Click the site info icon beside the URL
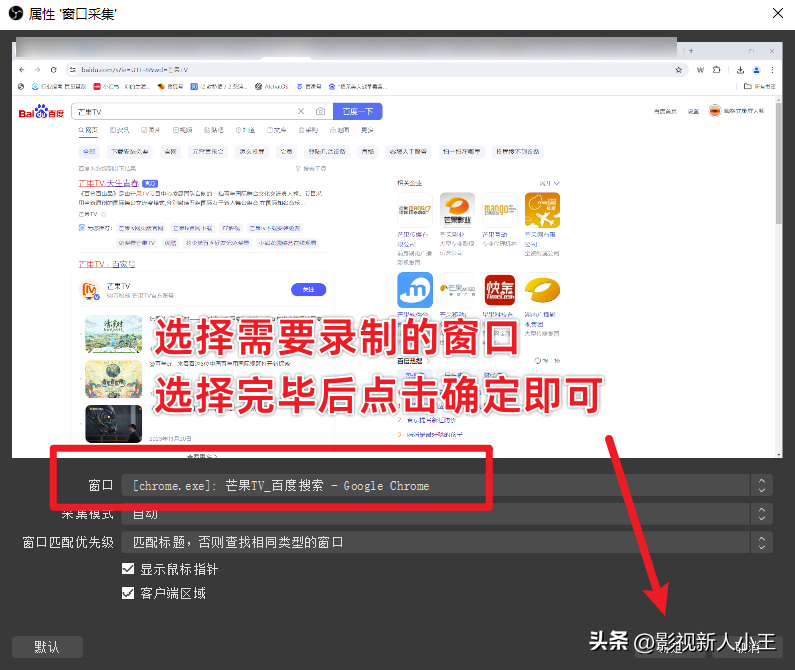The width and height of the screenshot is (795, 670). click(73, 70)
